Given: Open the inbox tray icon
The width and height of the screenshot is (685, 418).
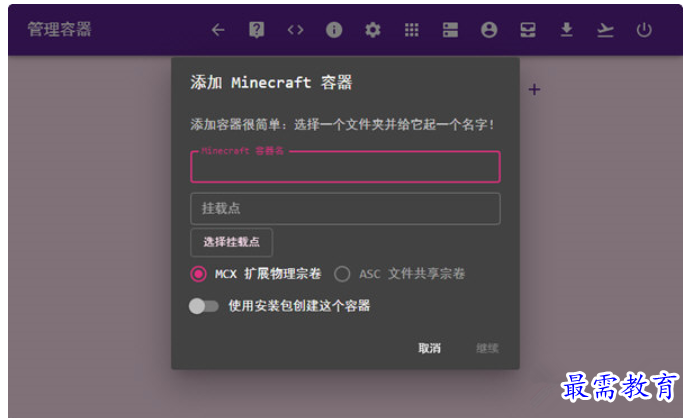Looking at the screenshot, I should pos(528,30).
